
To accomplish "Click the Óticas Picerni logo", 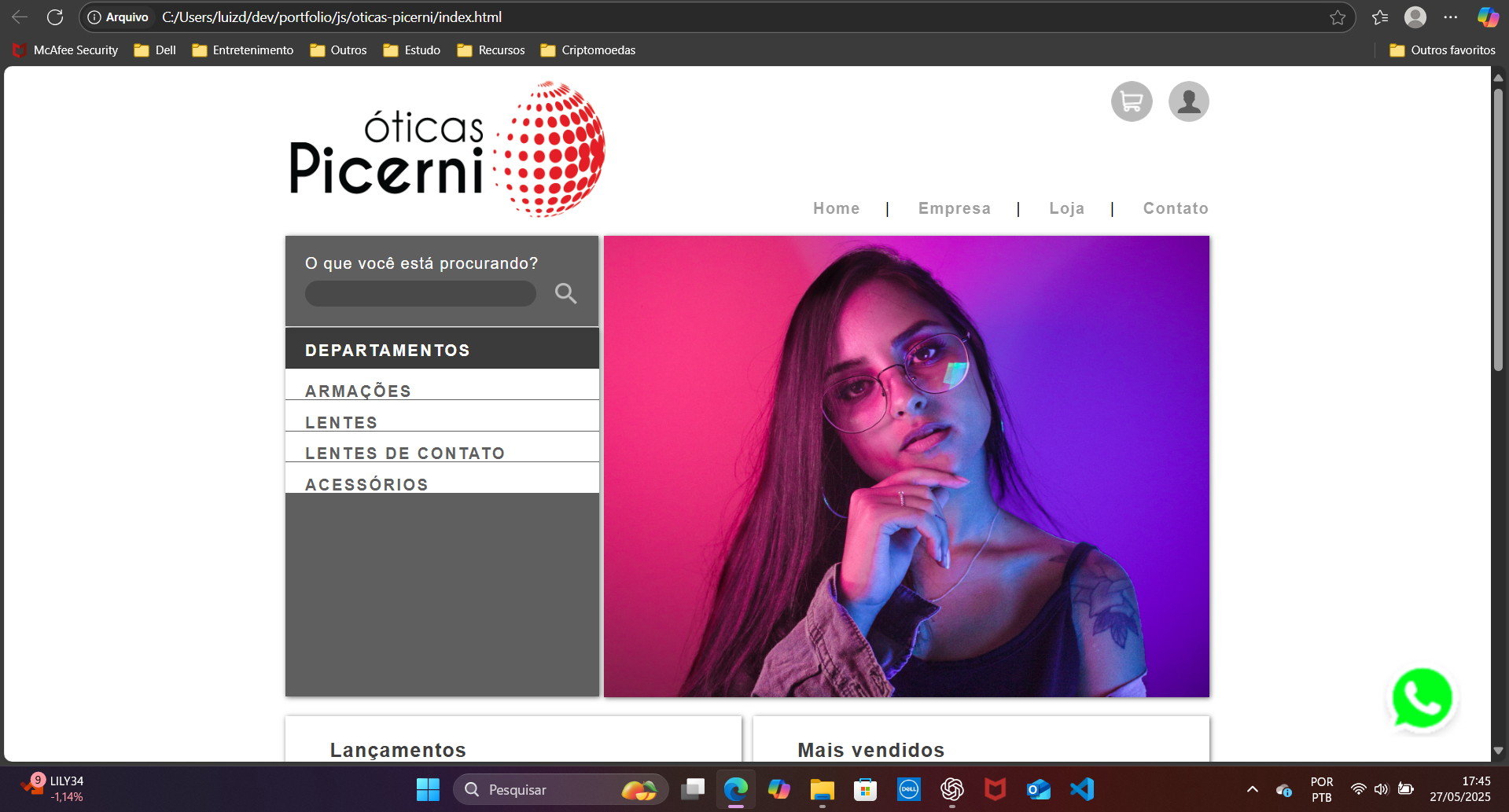I will tap(446, 148).
